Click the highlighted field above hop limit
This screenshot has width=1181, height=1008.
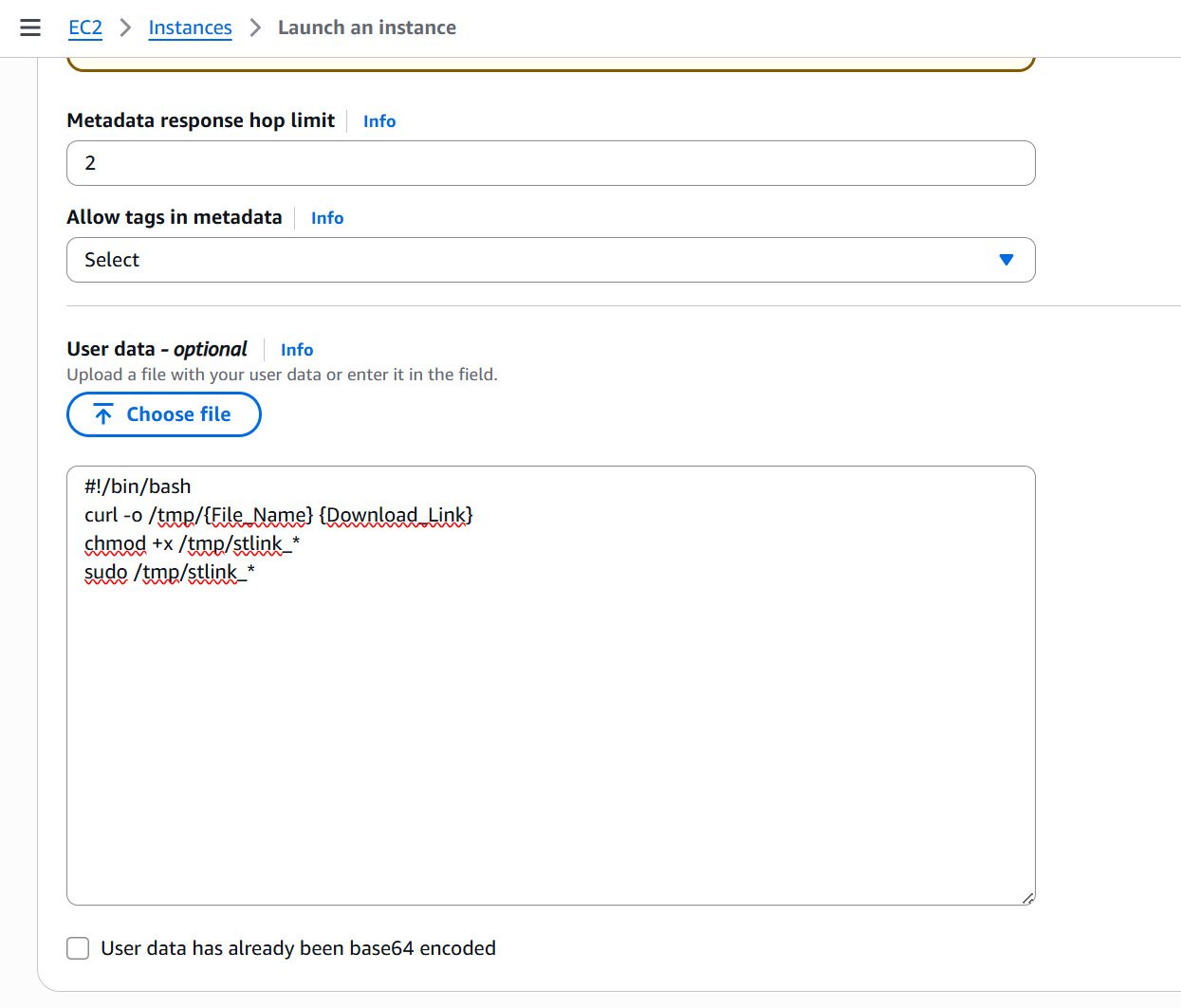[550, 60]
